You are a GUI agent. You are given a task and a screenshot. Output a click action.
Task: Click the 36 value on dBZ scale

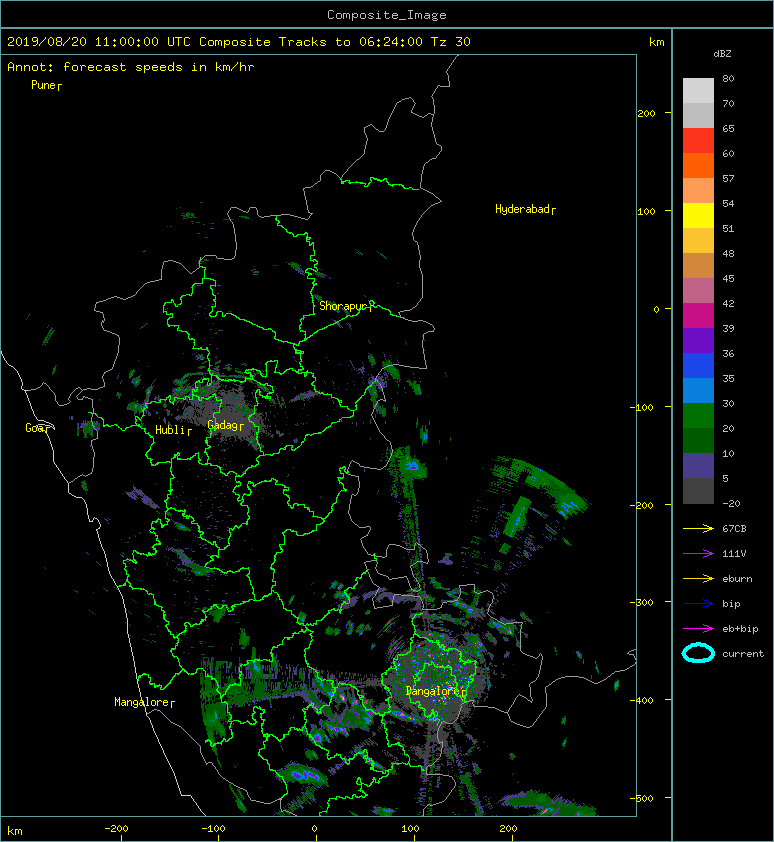pyautogui.click(x=728, y=353)
